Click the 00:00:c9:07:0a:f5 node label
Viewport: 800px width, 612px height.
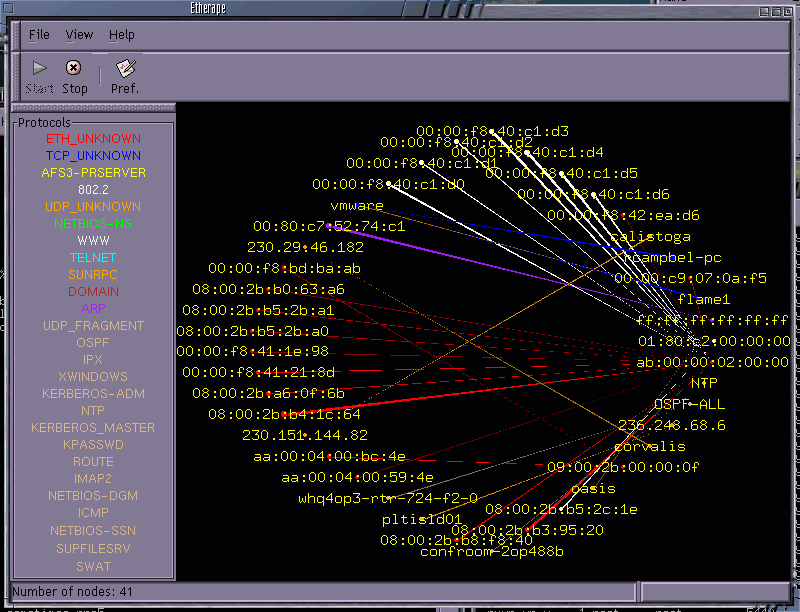pyautogui.click(x=690, y=278)
